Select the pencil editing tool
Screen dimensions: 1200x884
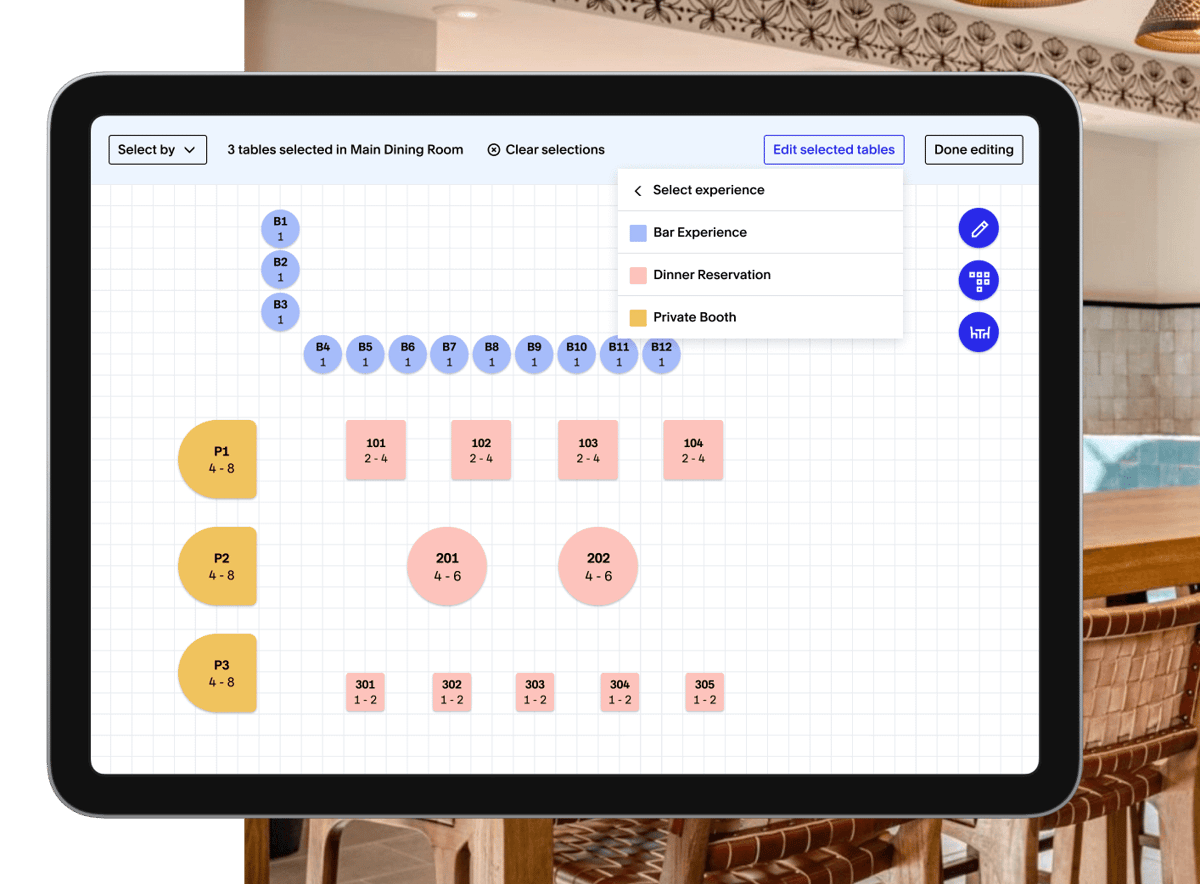[978, 228]
